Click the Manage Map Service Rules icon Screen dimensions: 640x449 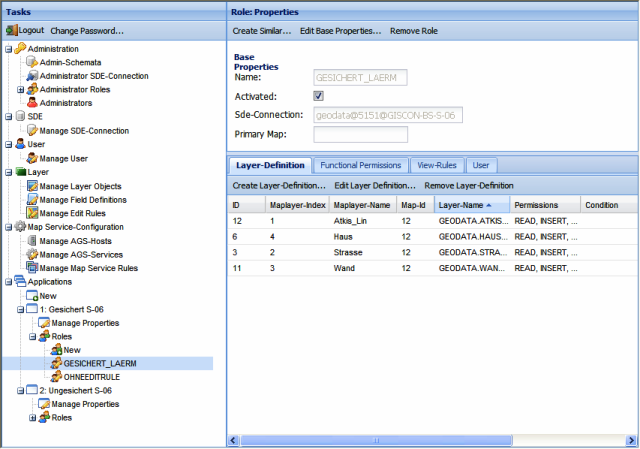pos(32,268)
